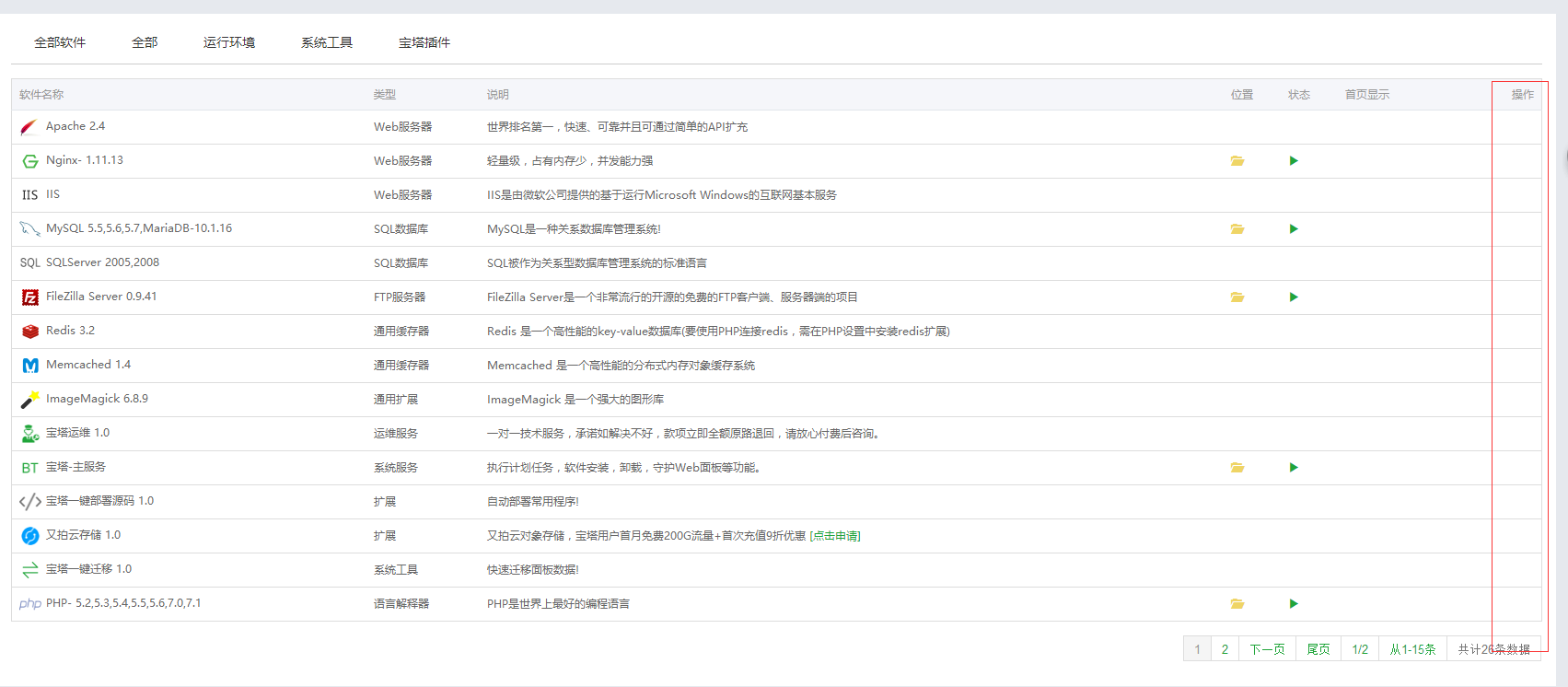Click the PHP logo icon
Viewport: 1568px width, 687px height.
29,604
